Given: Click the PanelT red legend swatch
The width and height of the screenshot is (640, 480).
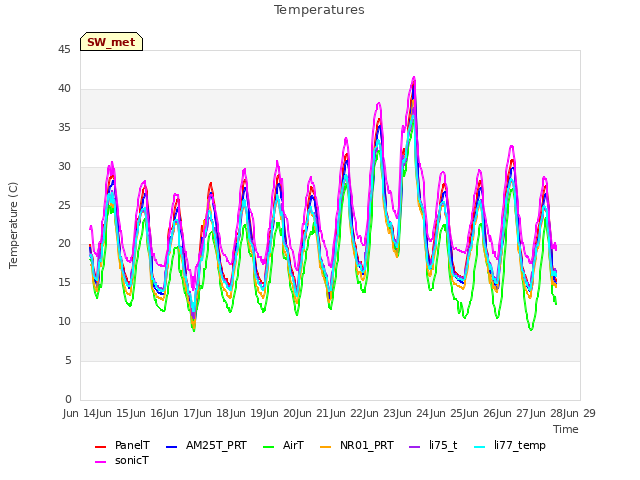Looking at the screenshot, I should pyautogui.click(x=100, y=447).
